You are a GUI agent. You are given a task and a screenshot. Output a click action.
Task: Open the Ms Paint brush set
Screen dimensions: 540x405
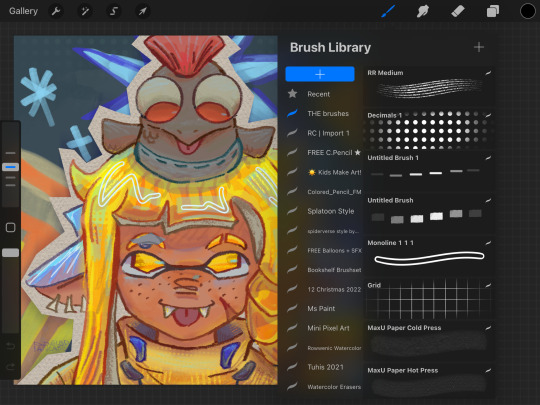(324, 309)
